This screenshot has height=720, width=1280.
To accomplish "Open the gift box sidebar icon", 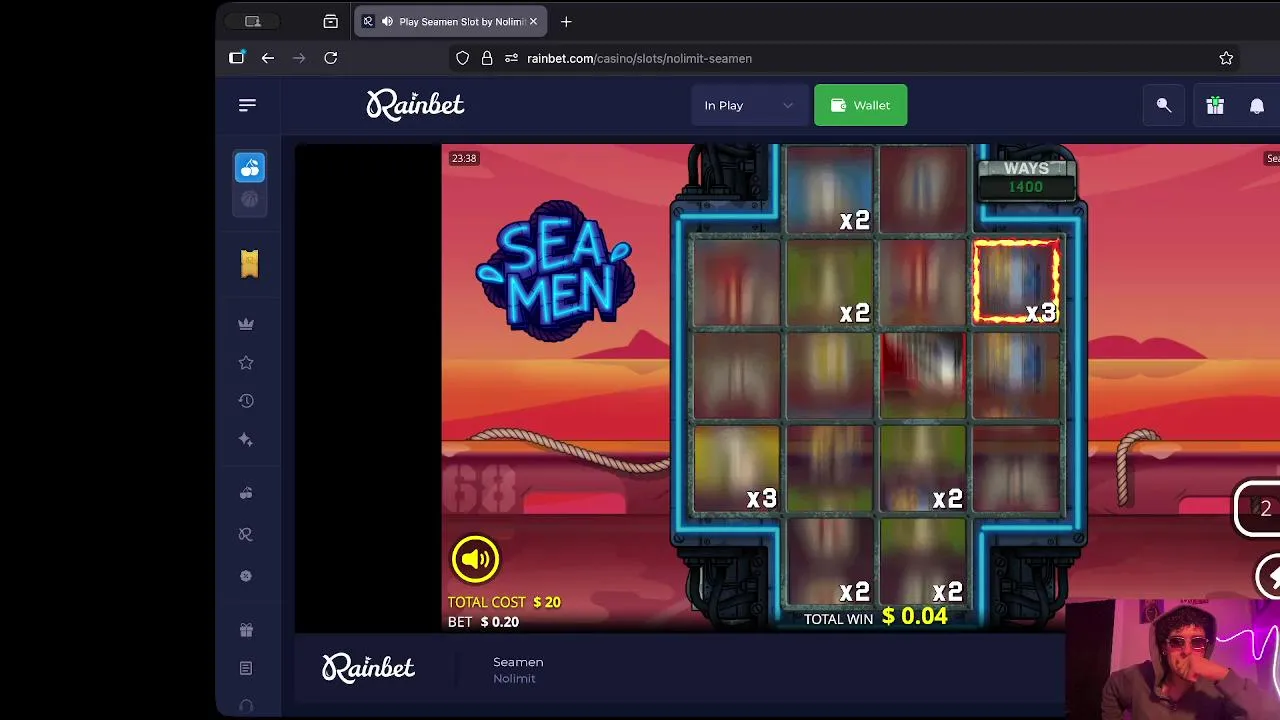I will (x=246, y=630).
